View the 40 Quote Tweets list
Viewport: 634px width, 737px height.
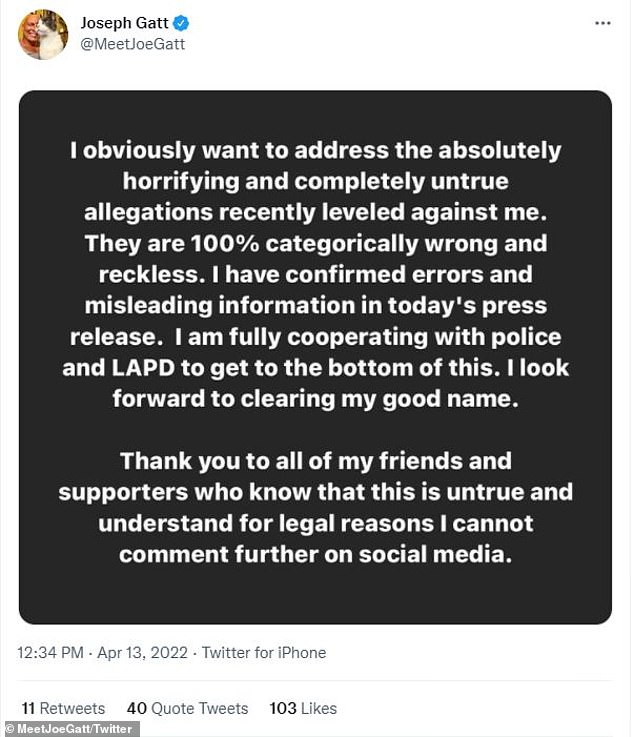187,708
